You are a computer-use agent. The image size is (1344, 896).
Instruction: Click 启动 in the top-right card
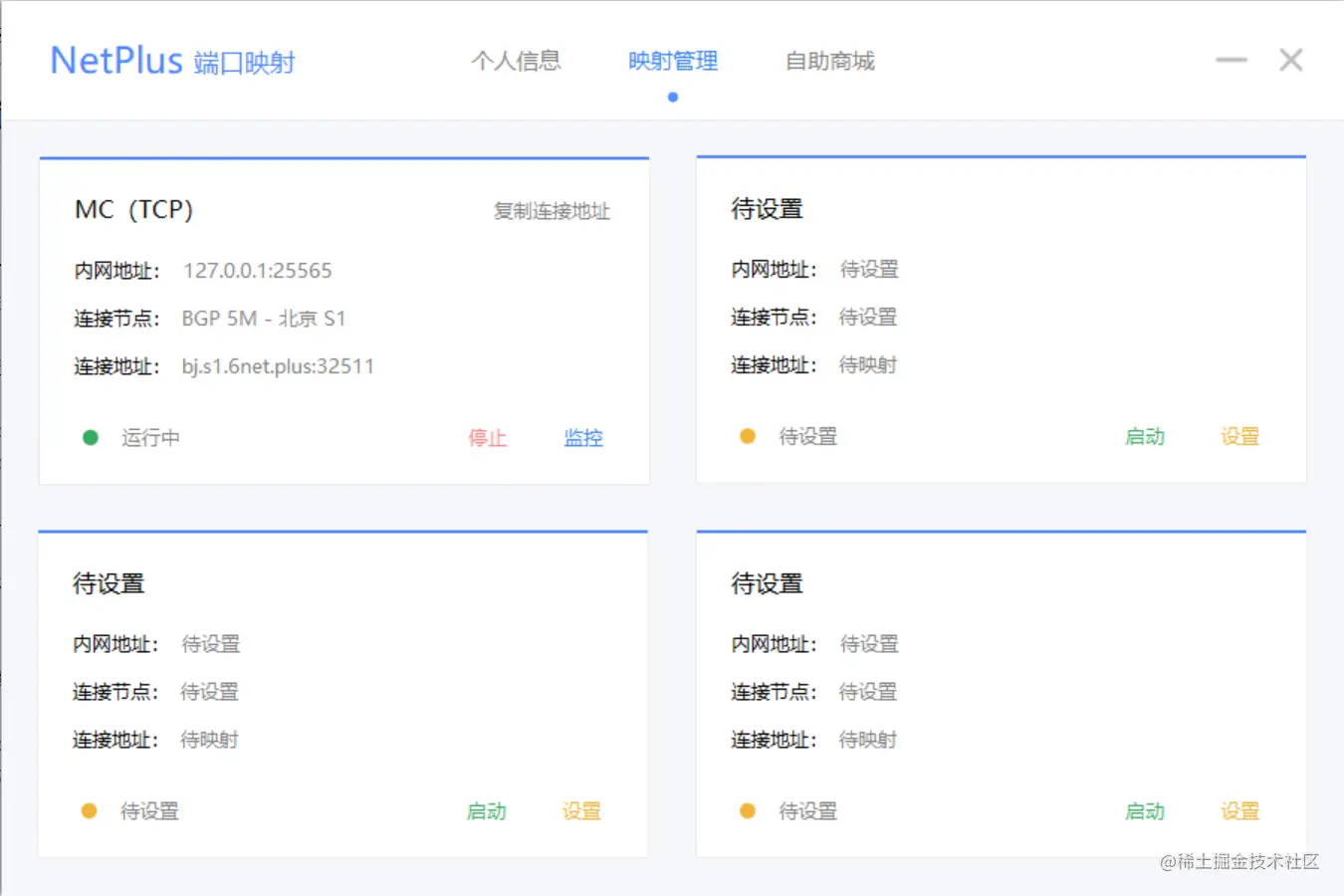(1145, 437)
